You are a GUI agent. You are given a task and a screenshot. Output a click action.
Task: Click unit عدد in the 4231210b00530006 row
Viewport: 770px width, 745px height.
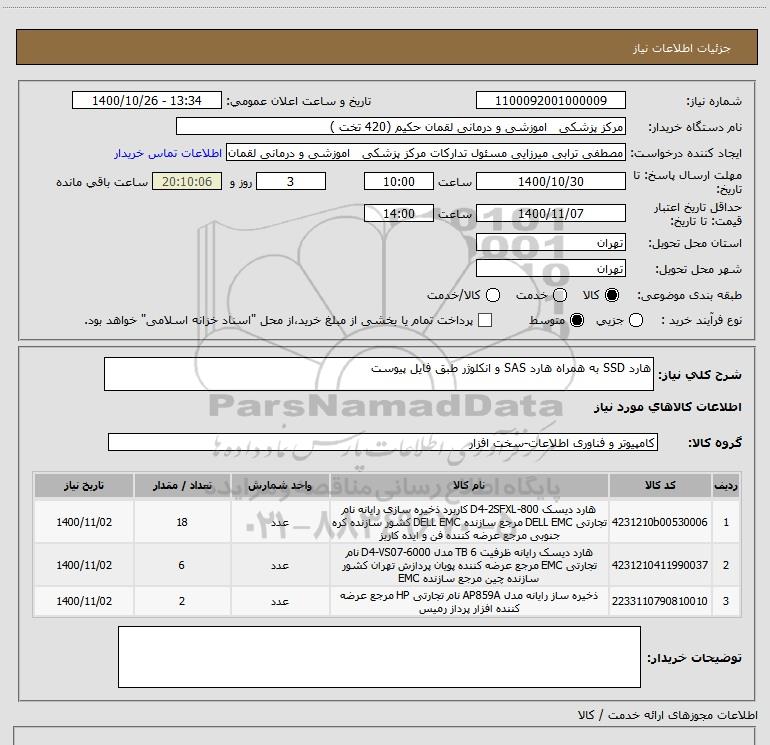[x=280, y=522]
